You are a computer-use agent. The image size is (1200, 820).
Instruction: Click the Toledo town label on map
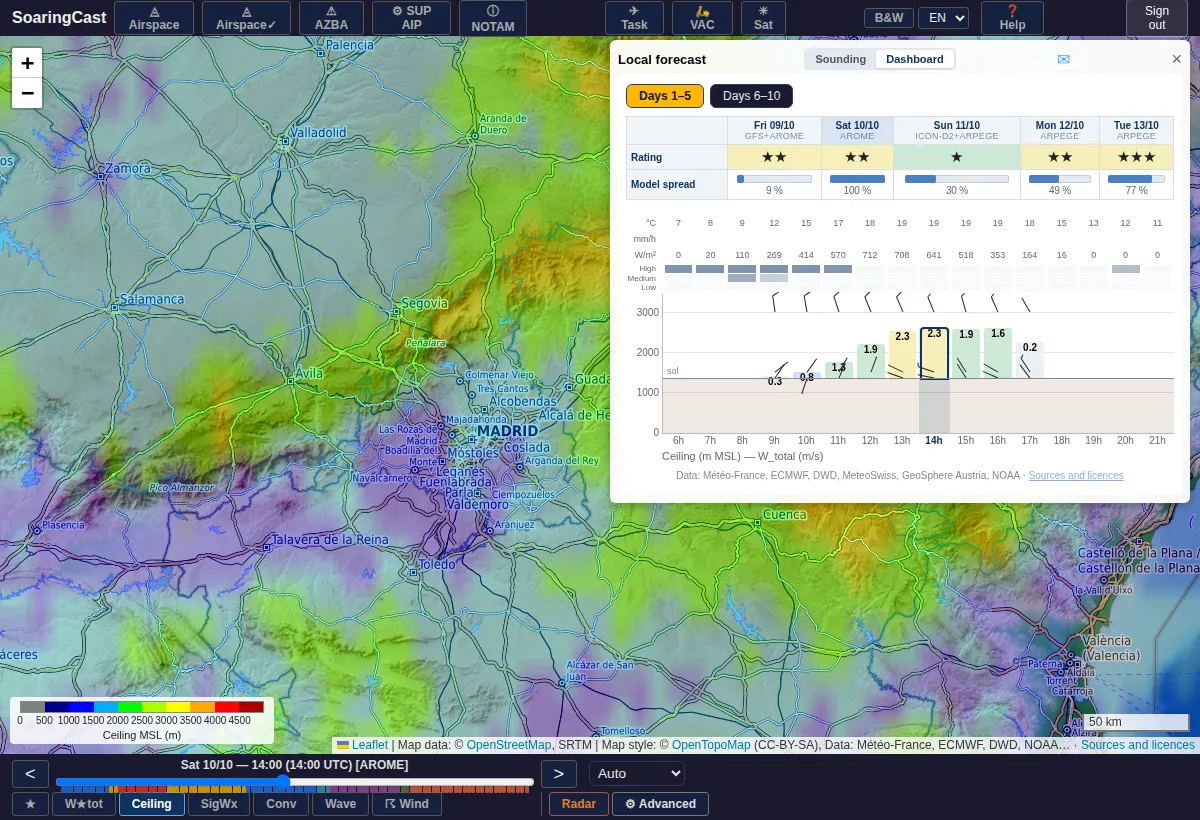(x=437, y=565)
